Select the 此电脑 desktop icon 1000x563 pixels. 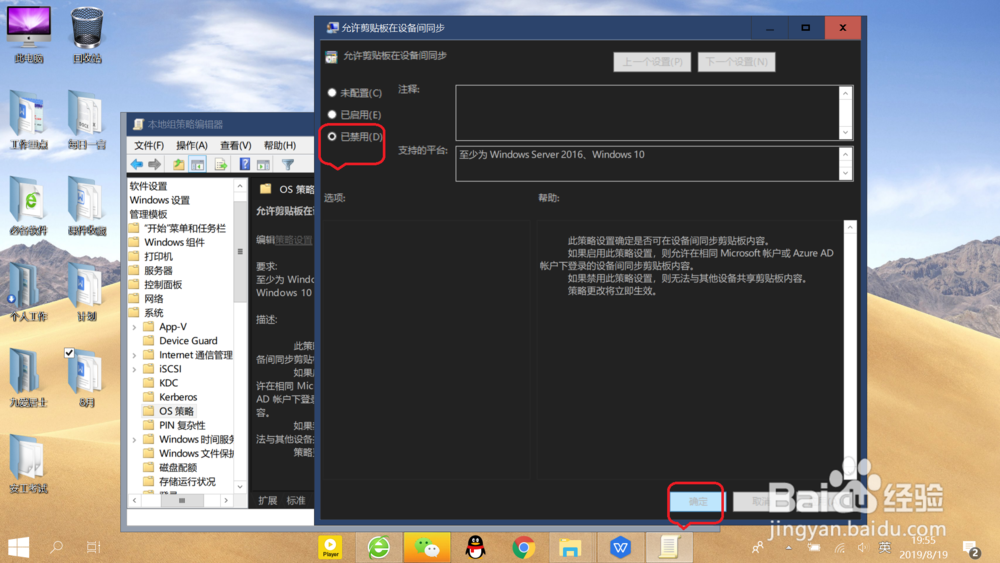coord(29,35)
